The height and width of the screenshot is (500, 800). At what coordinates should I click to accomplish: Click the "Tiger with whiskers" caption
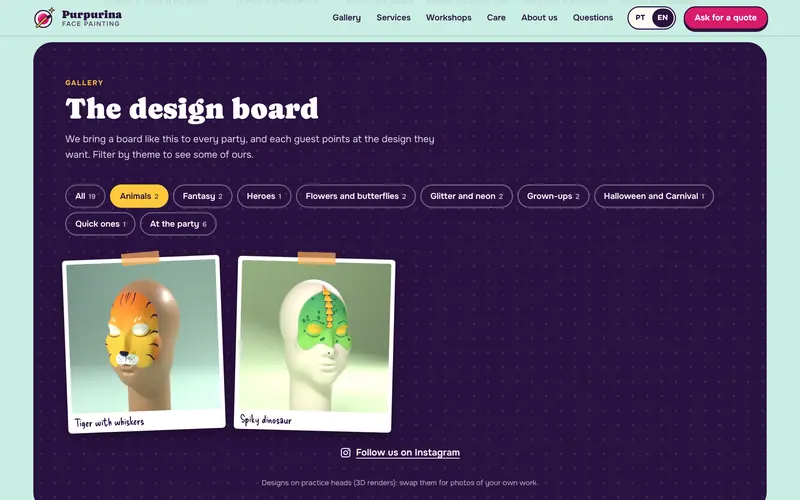tap(109, 422)
